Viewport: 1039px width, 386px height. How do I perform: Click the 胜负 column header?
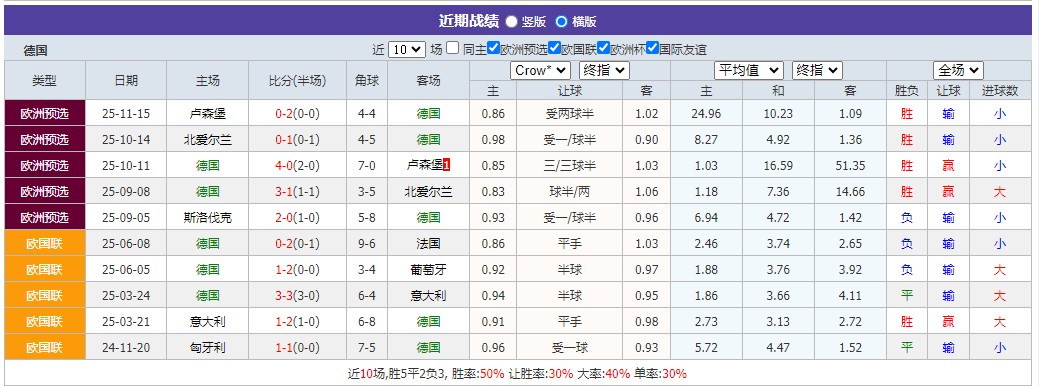(x=906, y=91)
